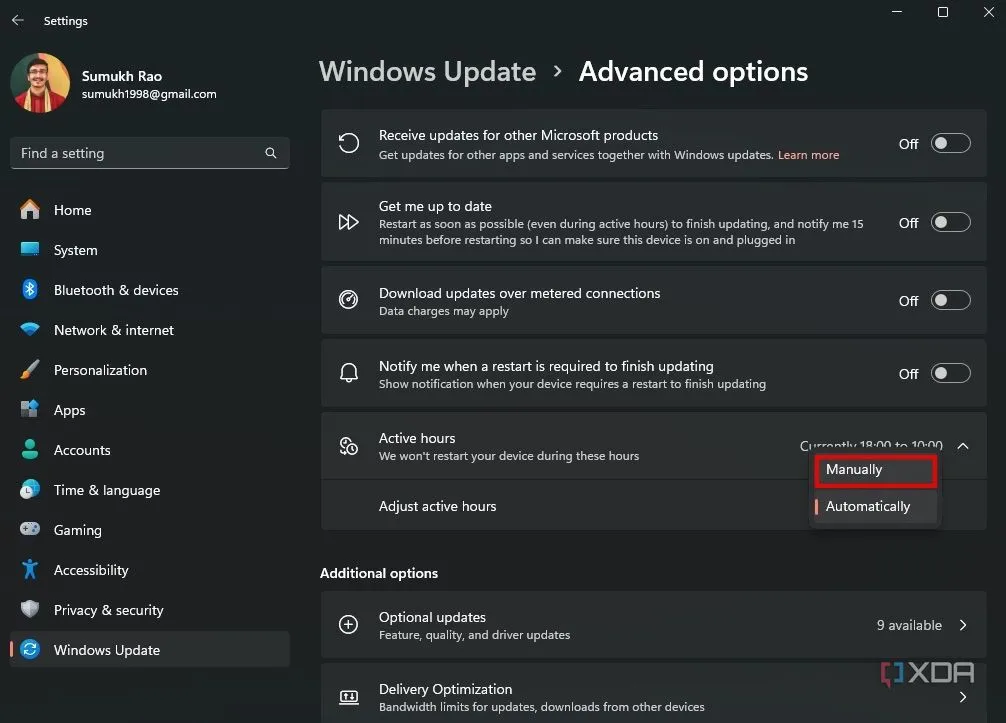Open Accessibility settings
The width and height of the screenshot is (1006, 723).
[x=149, y=570]
